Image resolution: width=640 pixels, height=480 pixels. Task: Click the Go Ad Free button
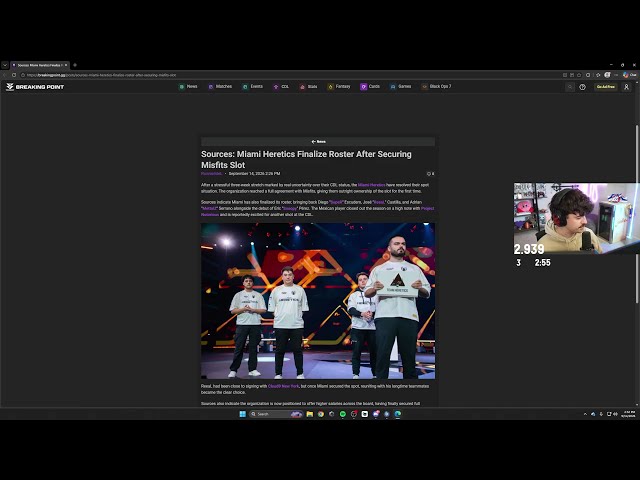606,87
